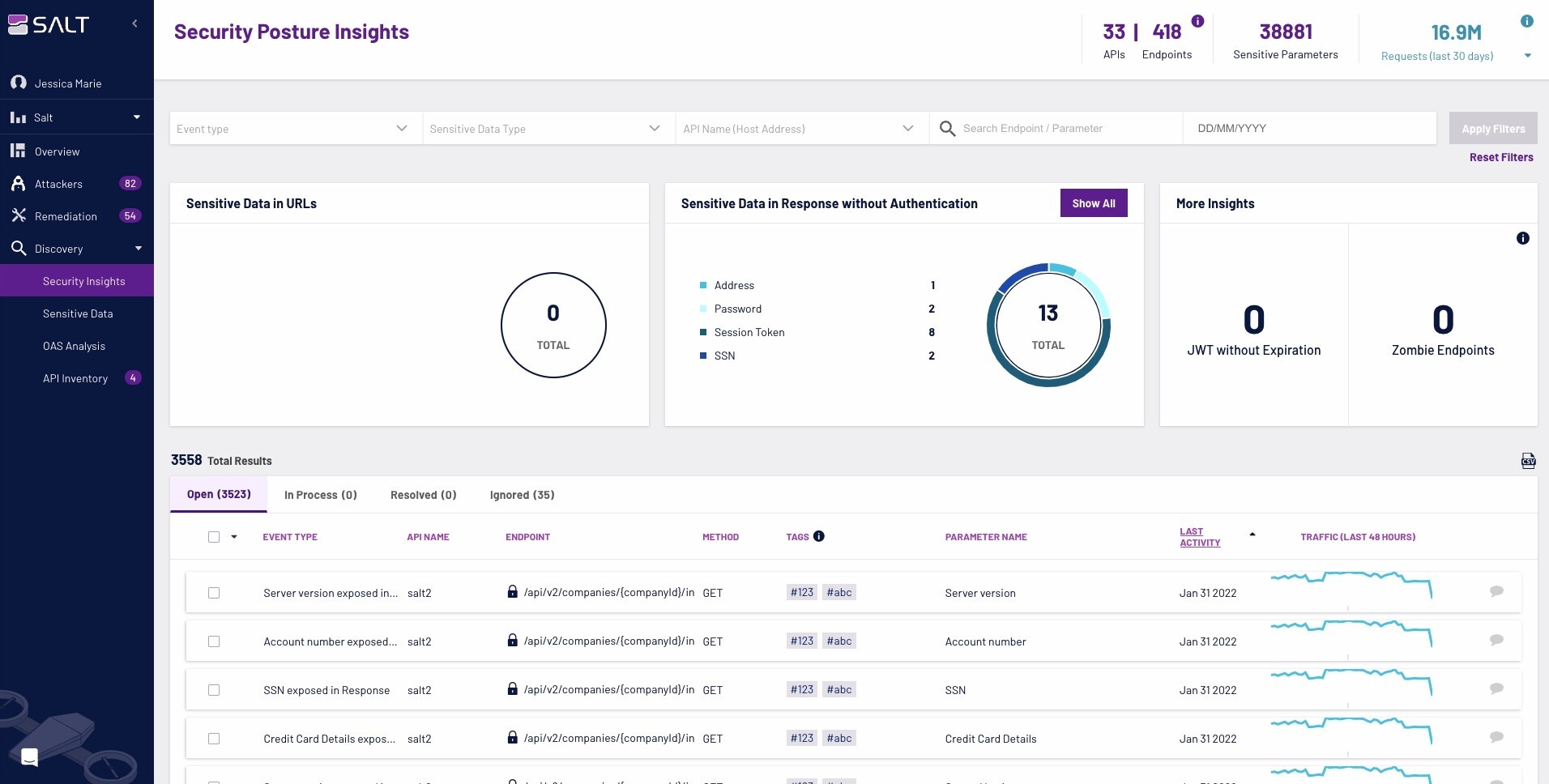This screenshot has width=1549, height=784.
Task: Open comments for Credit Card Details row
Action: pos(1496,737)
